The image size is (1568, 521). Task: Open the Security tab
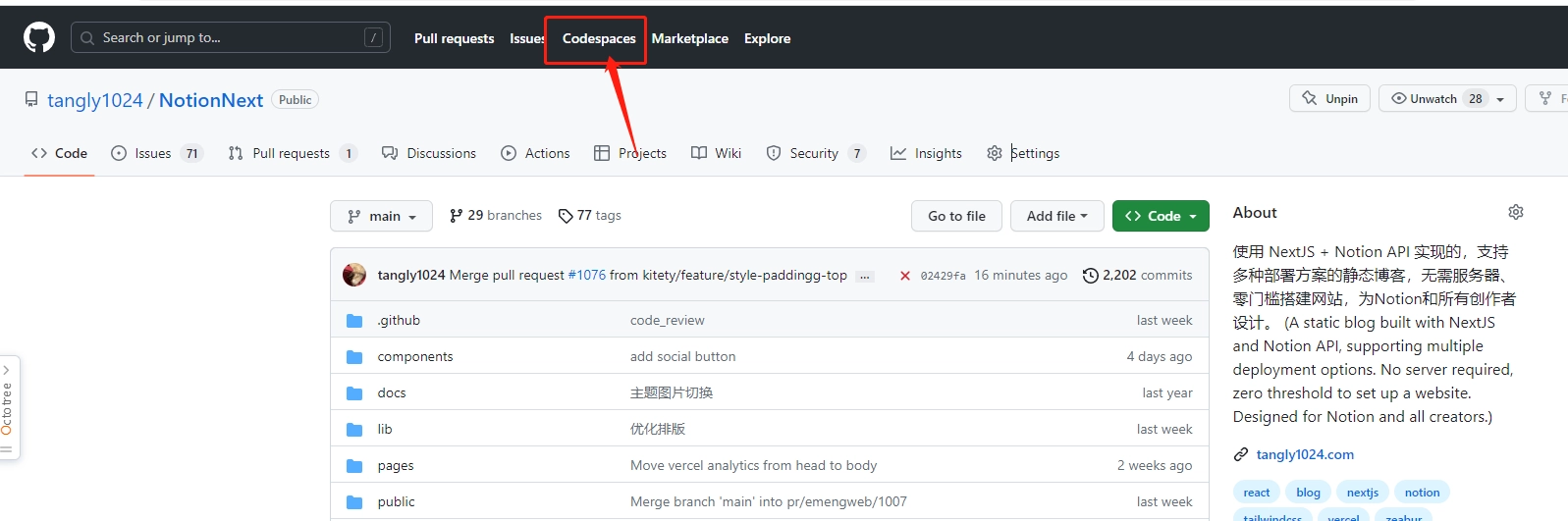point(816,153)
